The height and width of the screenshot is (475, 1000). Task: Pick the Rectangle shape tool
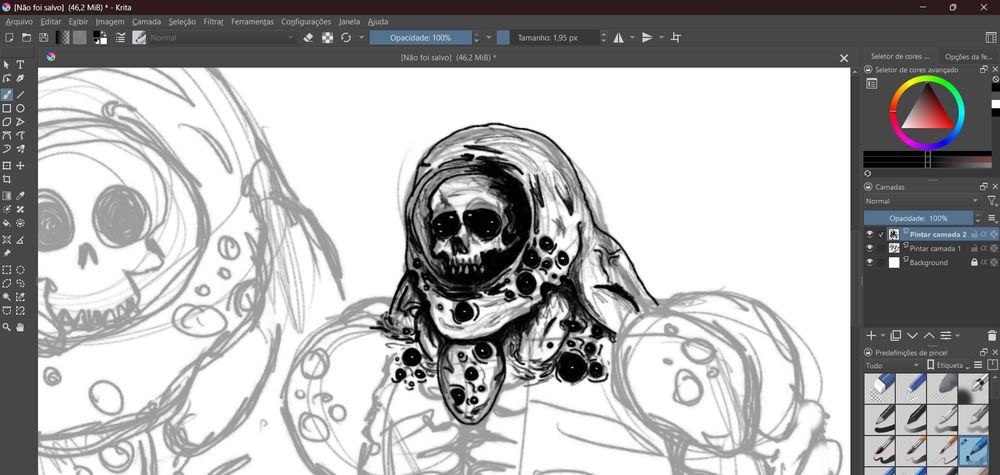[7, 108]
